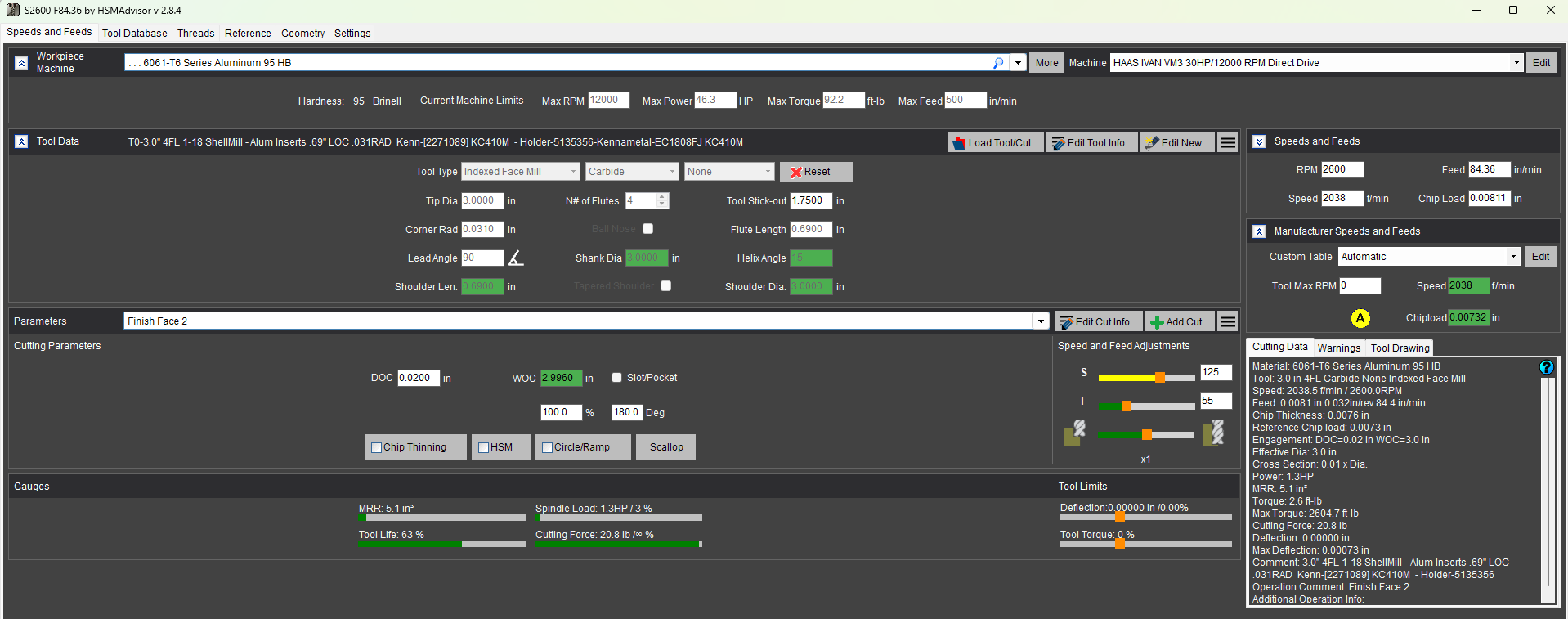The width and height of the screenshot is (1568, 619).
Task: Enable the Chip Thinning checkbox
Action: tap(377, 447)
